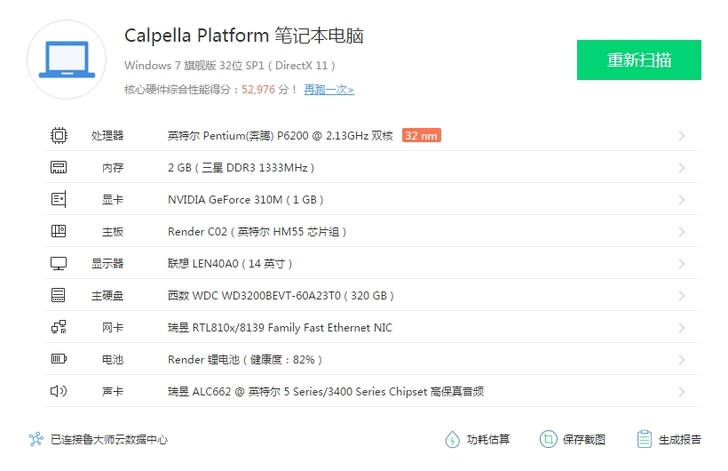Screen dimensions: 728x471
Task: Click 保存截图 to save screenshot
Action: [573, 439]
